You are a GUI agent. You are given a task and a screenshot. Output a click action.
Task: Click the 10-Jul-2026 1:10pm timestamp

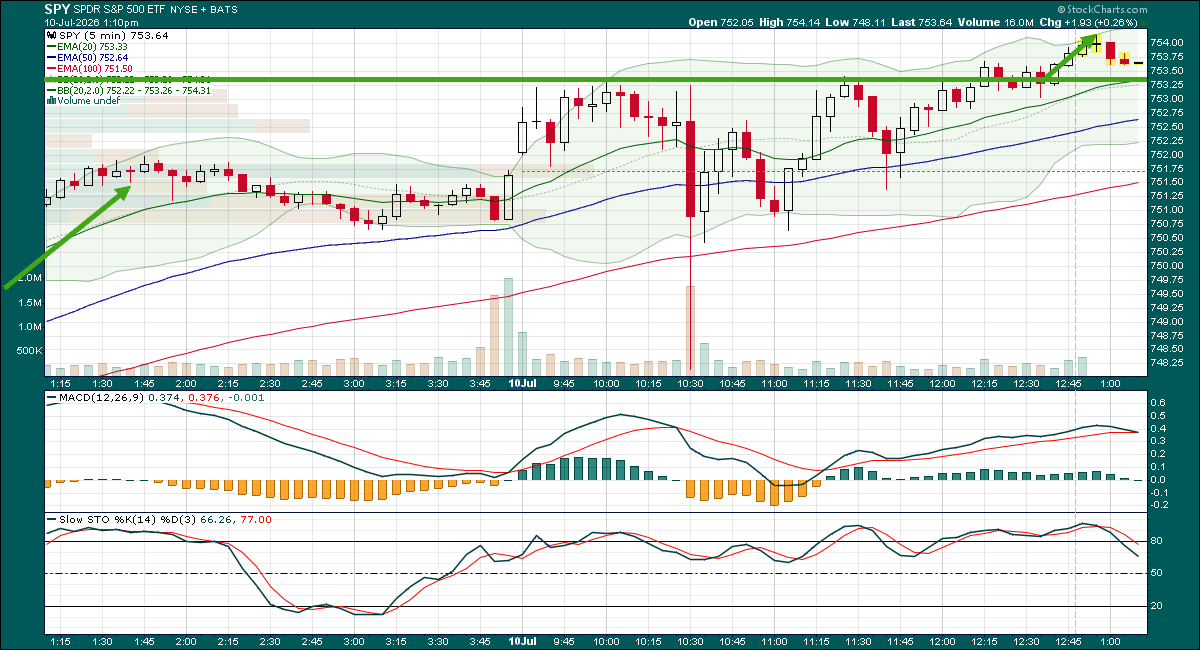point(90,22)
